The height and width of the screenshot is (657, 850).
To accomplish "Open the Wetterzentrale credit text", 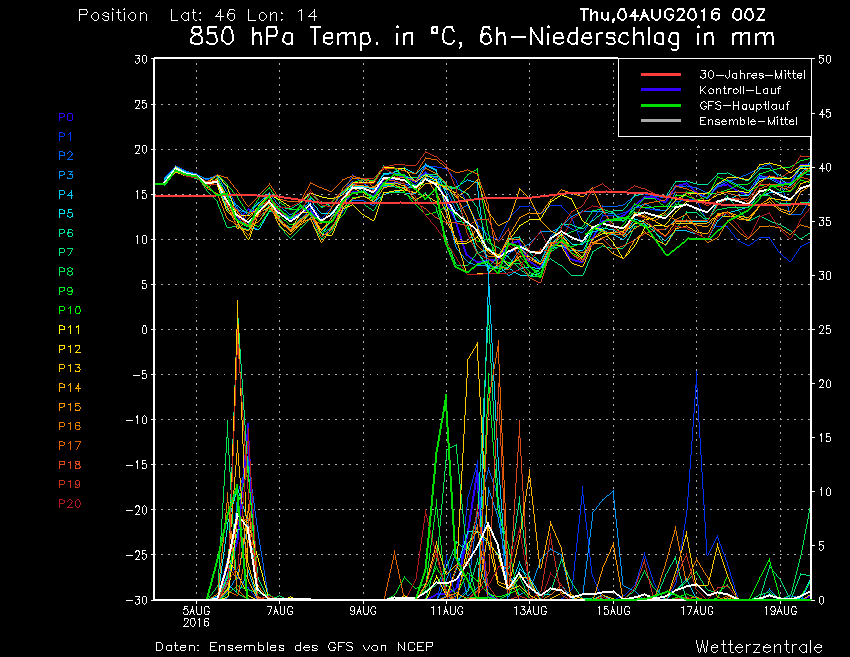I will (x=759, y=646).
